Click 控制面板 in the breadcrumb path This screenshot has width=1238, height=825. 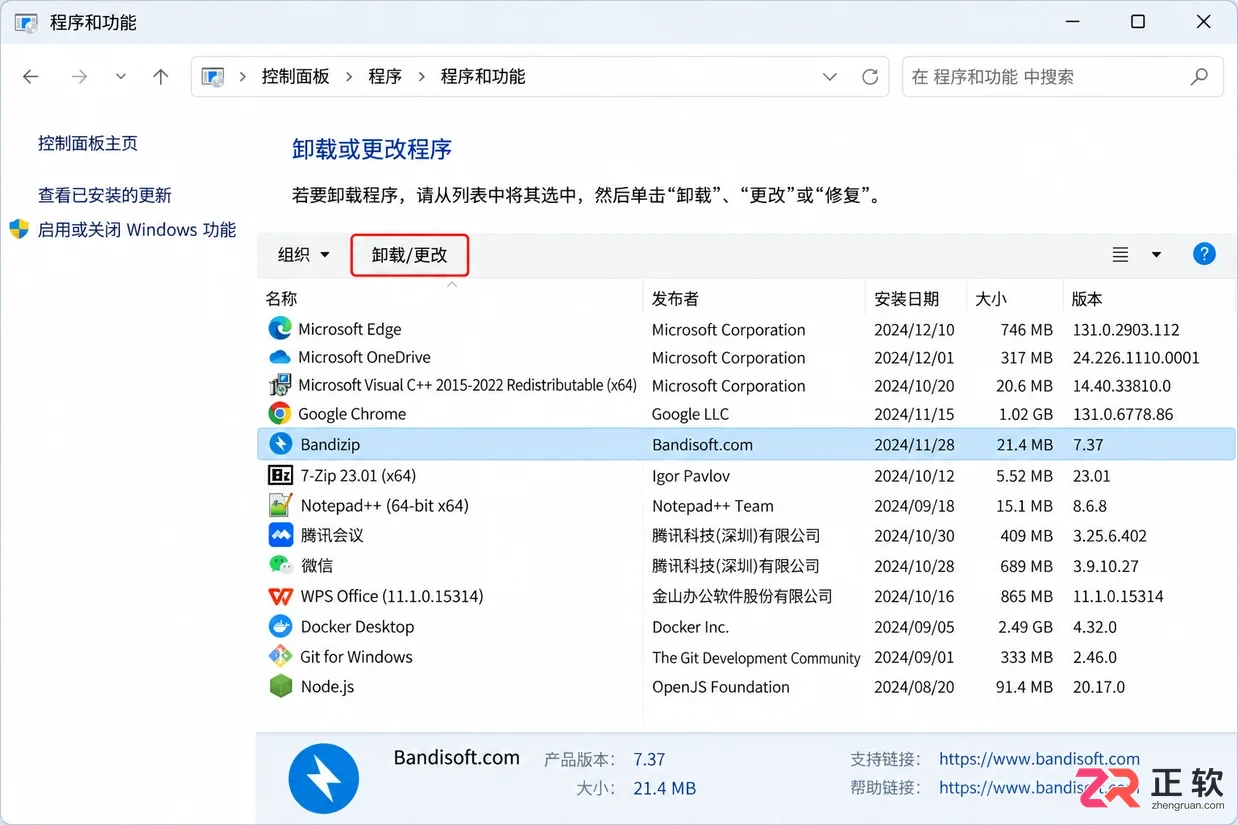click(x=295, y=77)
